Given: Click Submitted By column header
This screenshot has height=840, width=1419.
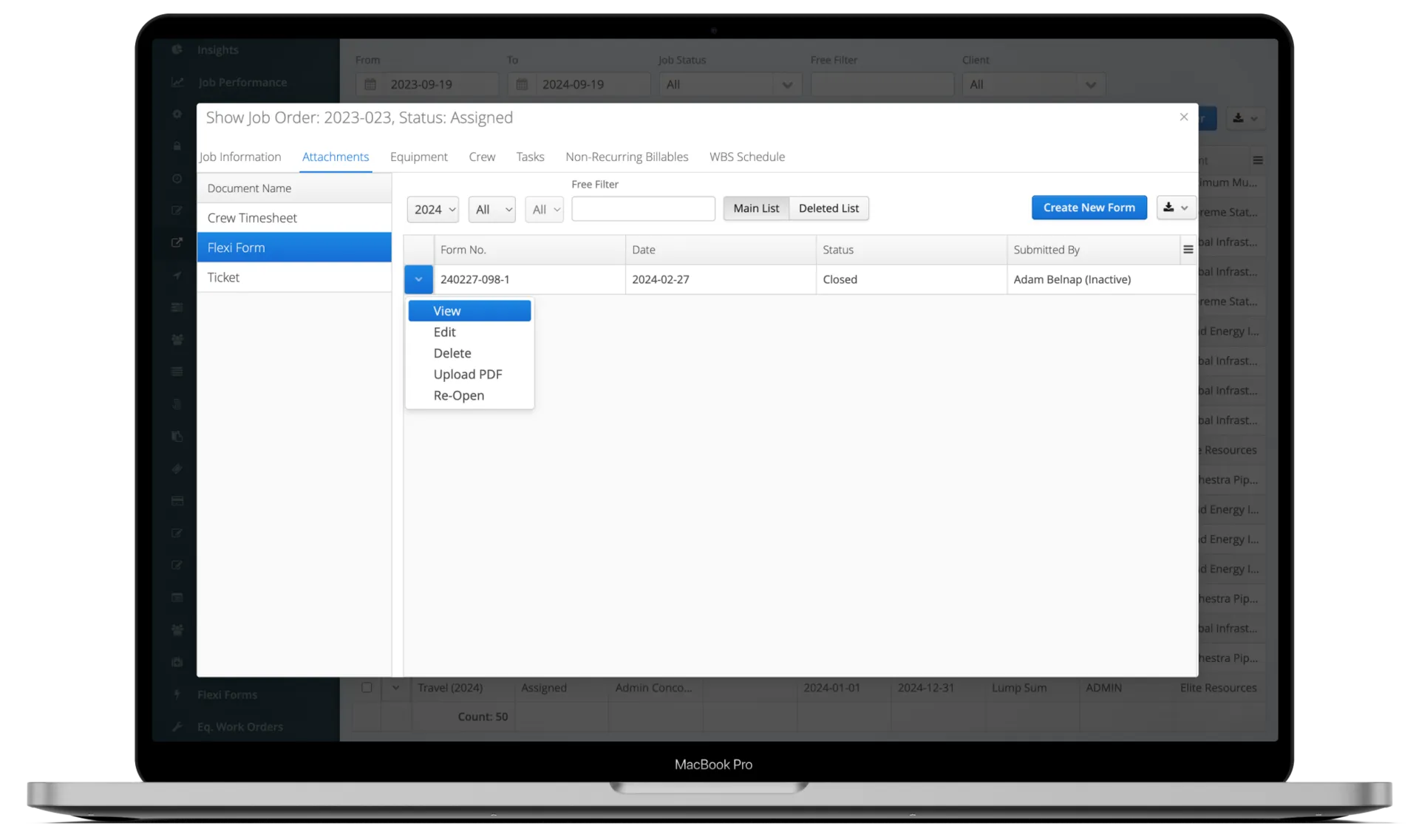Looking at the screenshot, I should coord(1094,250).
